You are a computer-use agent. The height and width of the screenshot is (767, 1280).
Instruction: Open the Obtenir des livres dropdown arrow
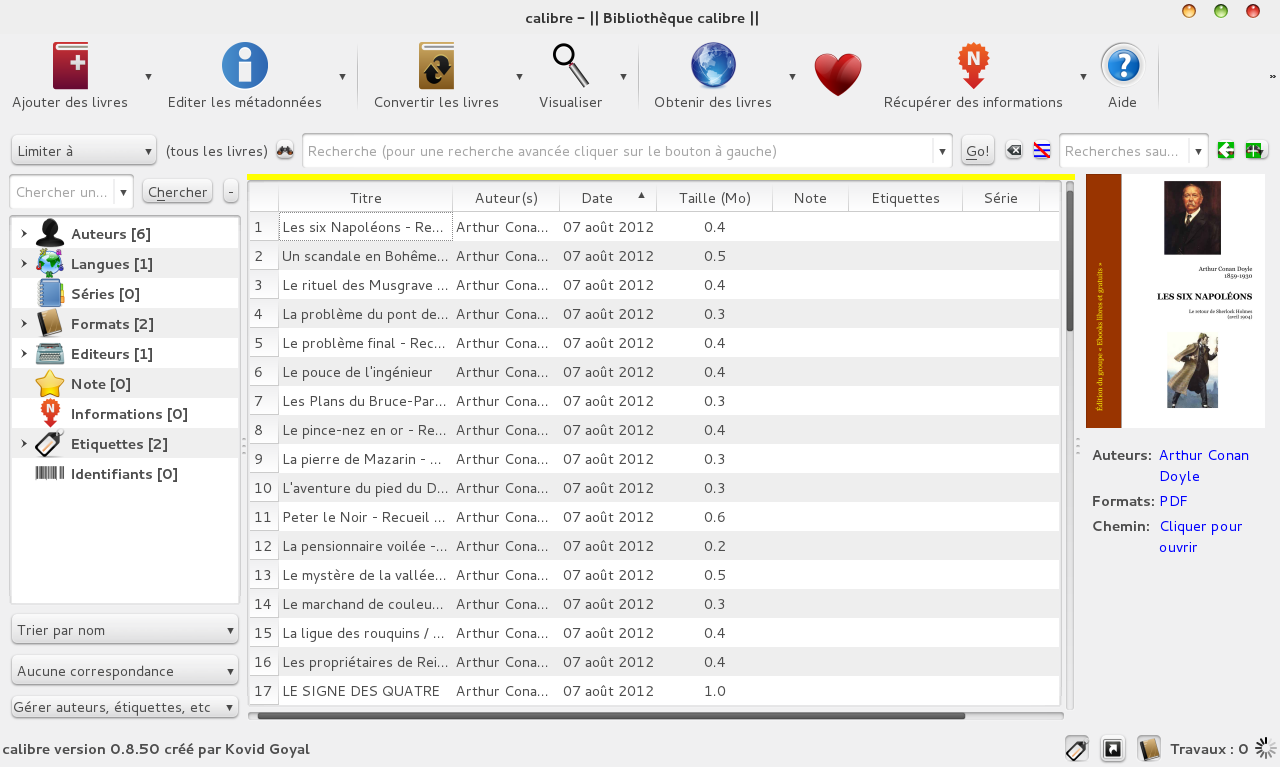792,76
